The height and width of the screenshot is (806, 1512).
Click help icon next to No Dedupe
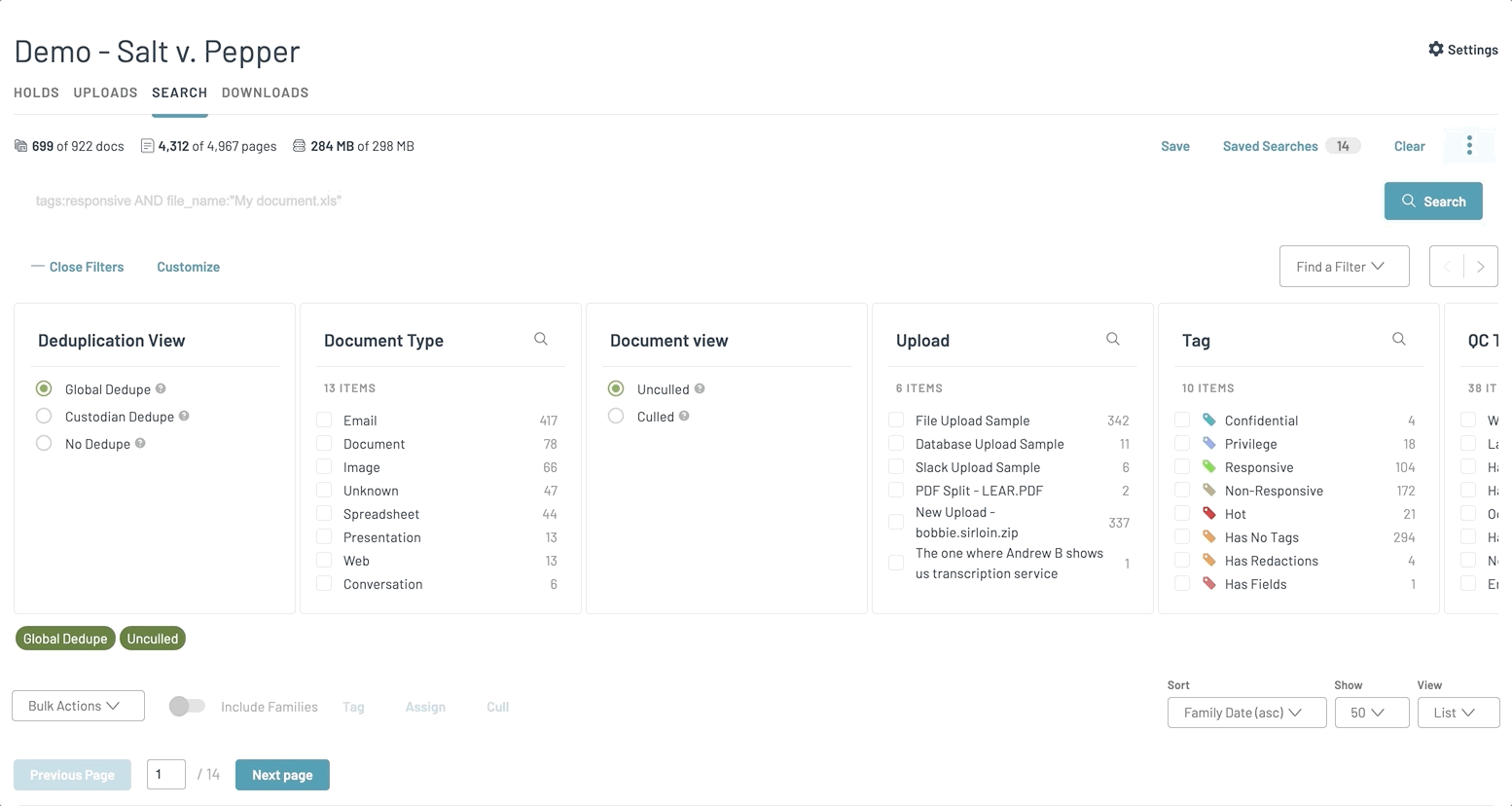(140, 443)
